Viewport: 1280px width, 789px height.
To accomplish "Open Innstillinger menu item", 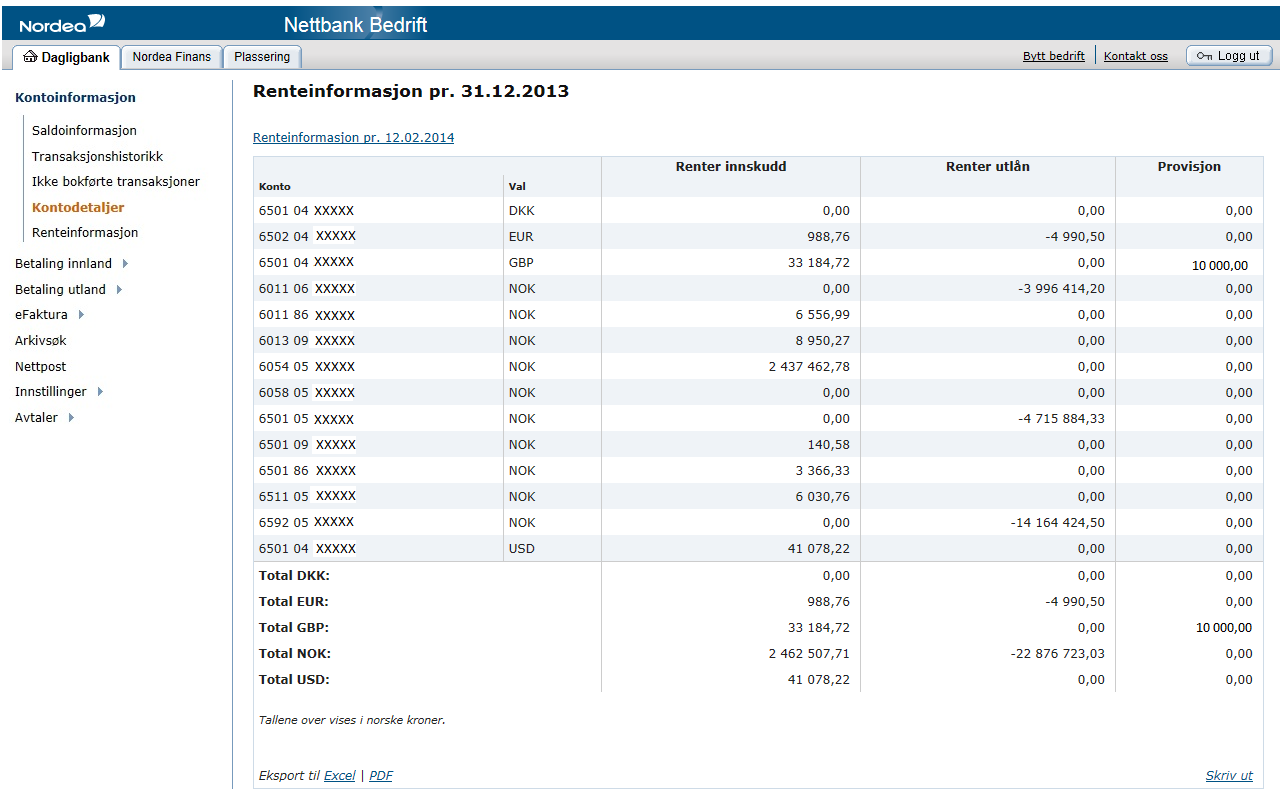I will coord(51,392).
